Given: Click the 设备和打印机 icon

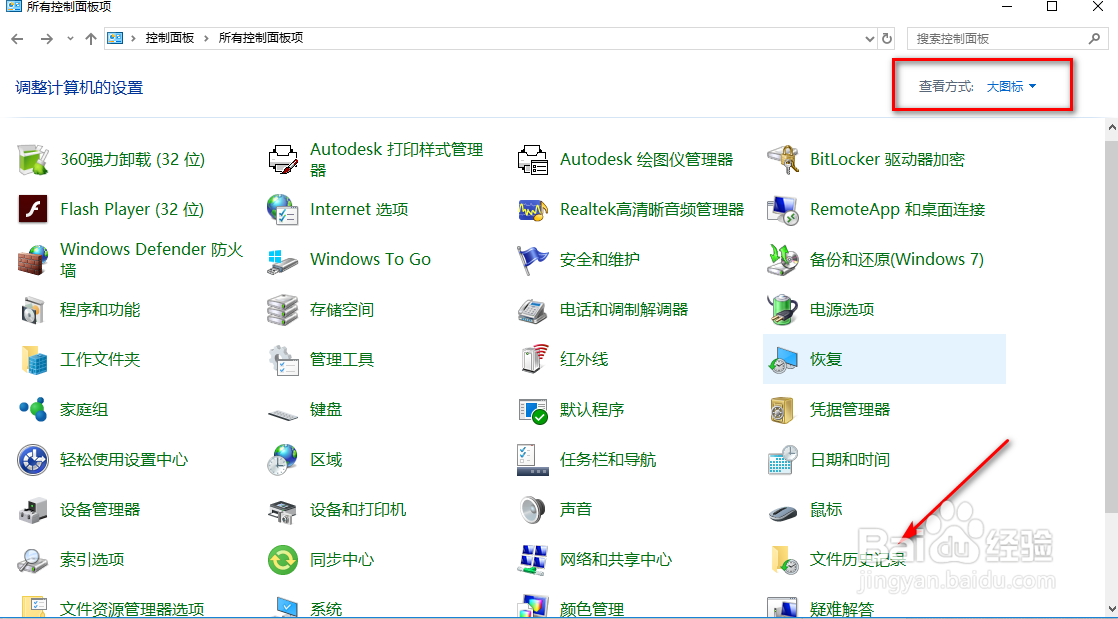Looking at the screenshot, I should click(x=283, y=510).
